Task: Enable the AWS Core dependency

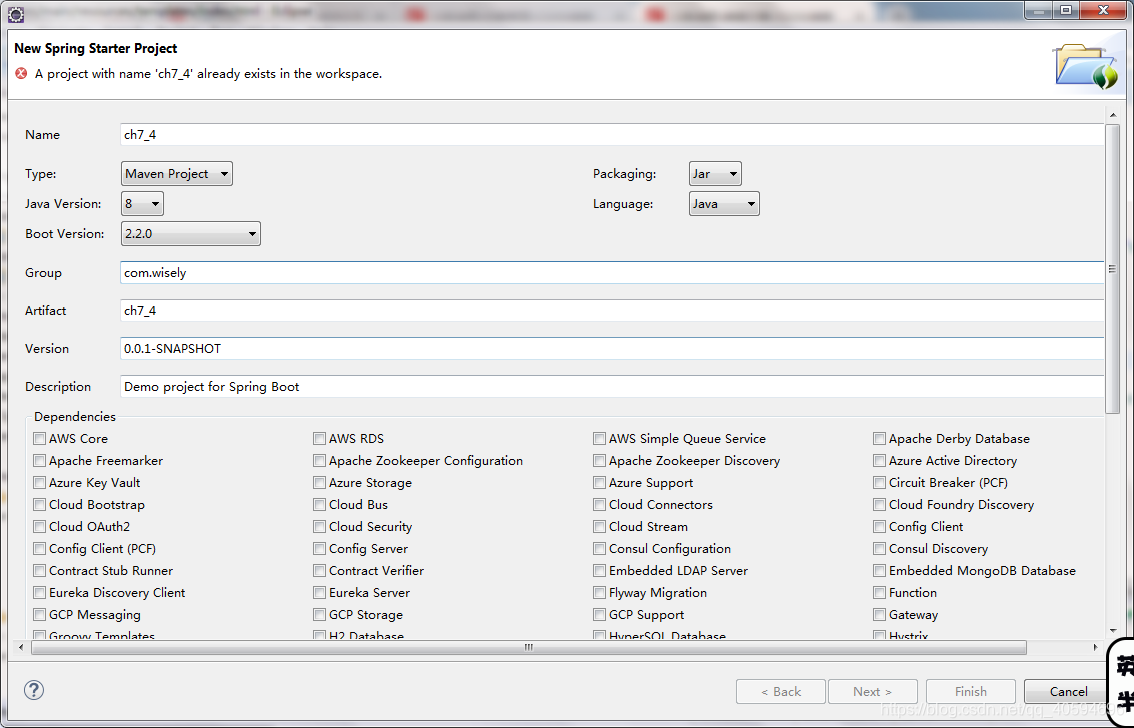Action: tap(39, 438)
